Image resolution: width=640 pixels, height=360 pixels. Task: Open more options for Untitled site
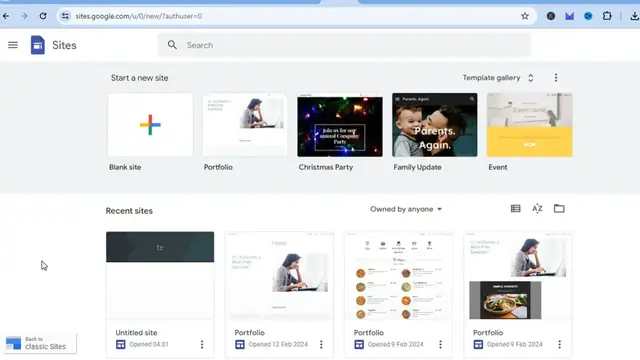click(202, 344)
